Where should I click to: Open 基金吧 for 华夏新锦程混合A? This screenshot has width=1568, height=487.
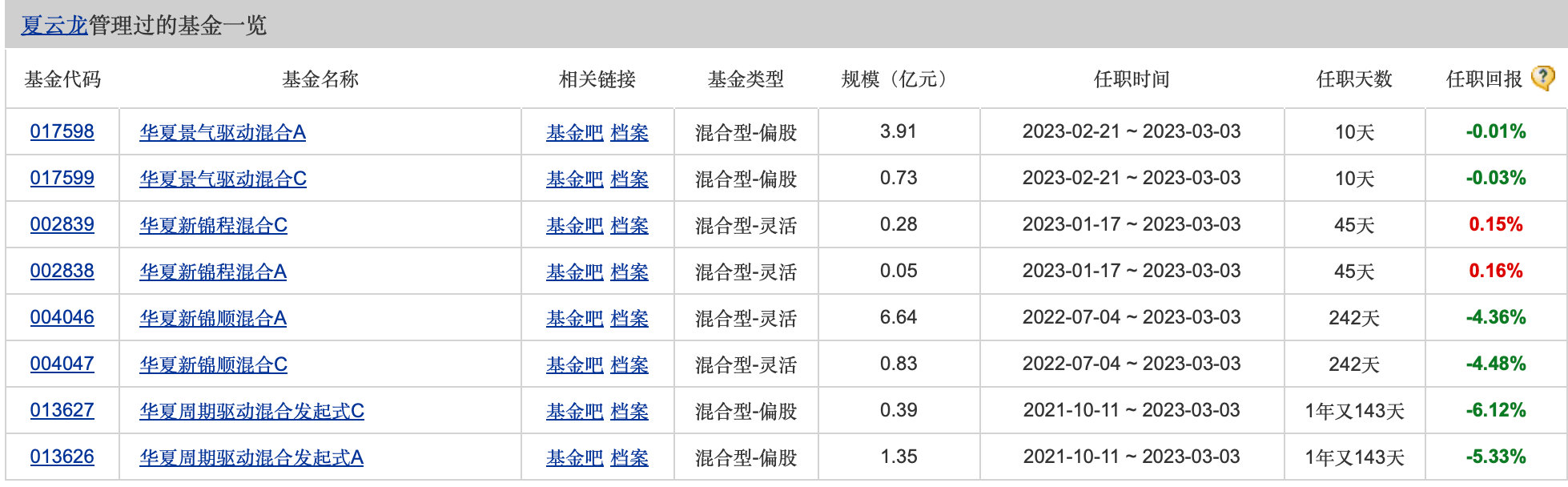575,272
